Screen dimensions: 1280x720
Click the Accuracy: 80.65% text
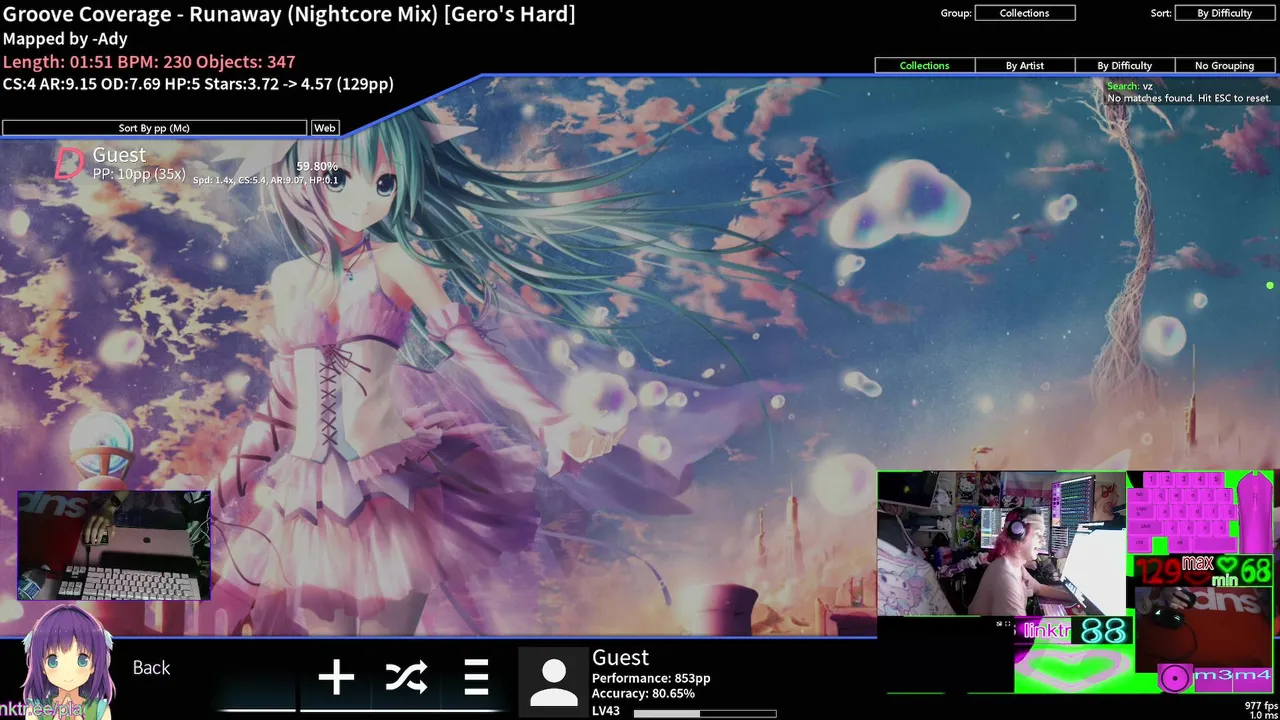643,693
